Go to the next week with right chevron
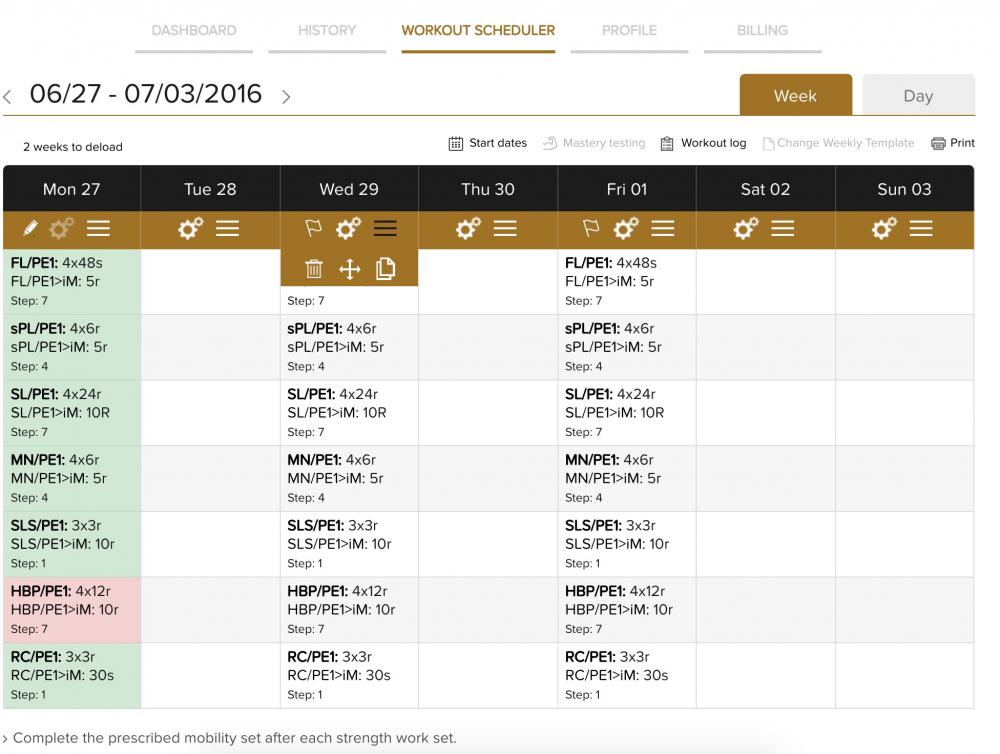1000x754 pixels. pos(286,97)
